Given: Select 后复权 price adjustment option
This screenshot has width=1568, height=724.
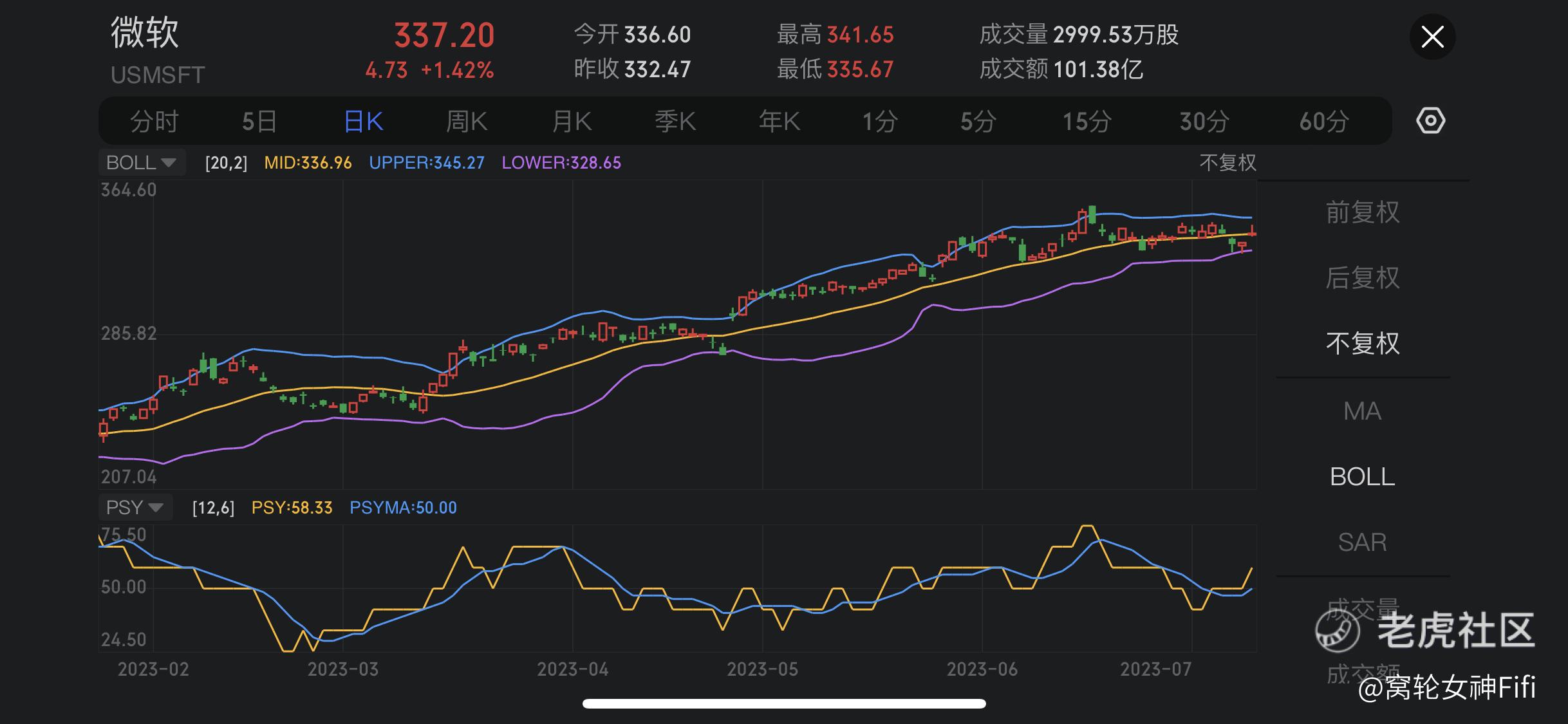Looking at the screenshot, I should tap(1362, 278).
